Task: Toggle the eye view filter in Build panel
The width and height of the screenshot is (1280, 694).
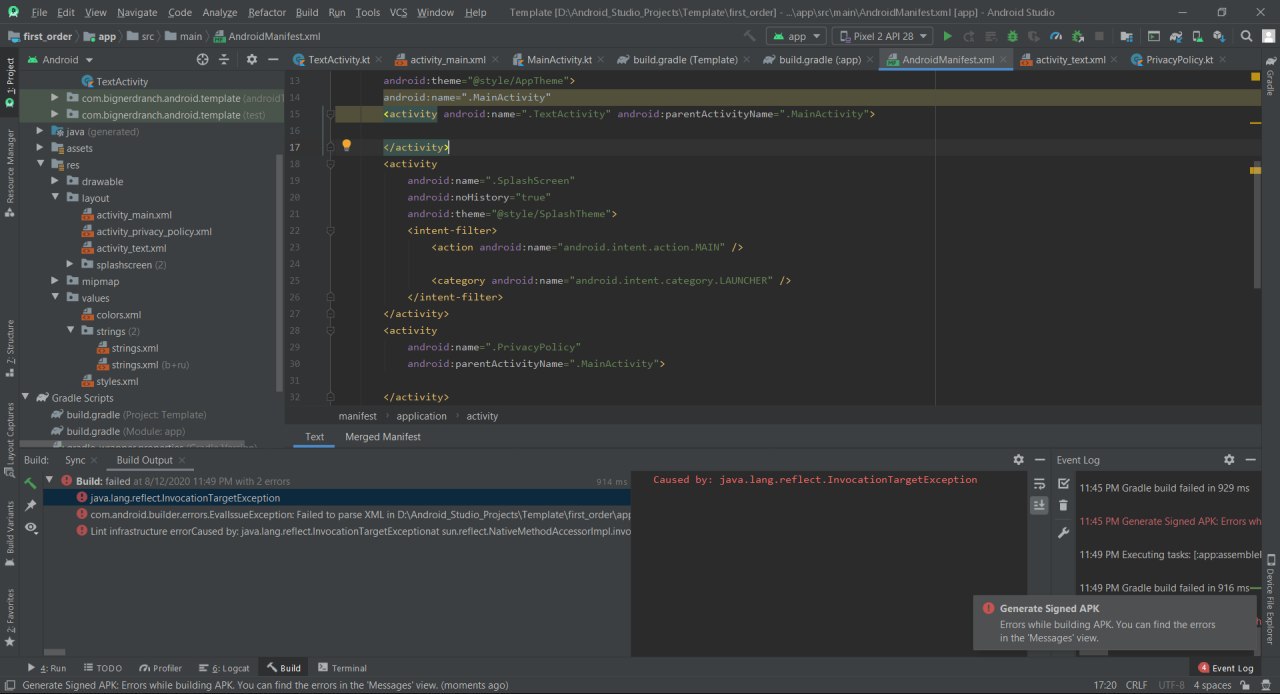Action: coord(31,527)
